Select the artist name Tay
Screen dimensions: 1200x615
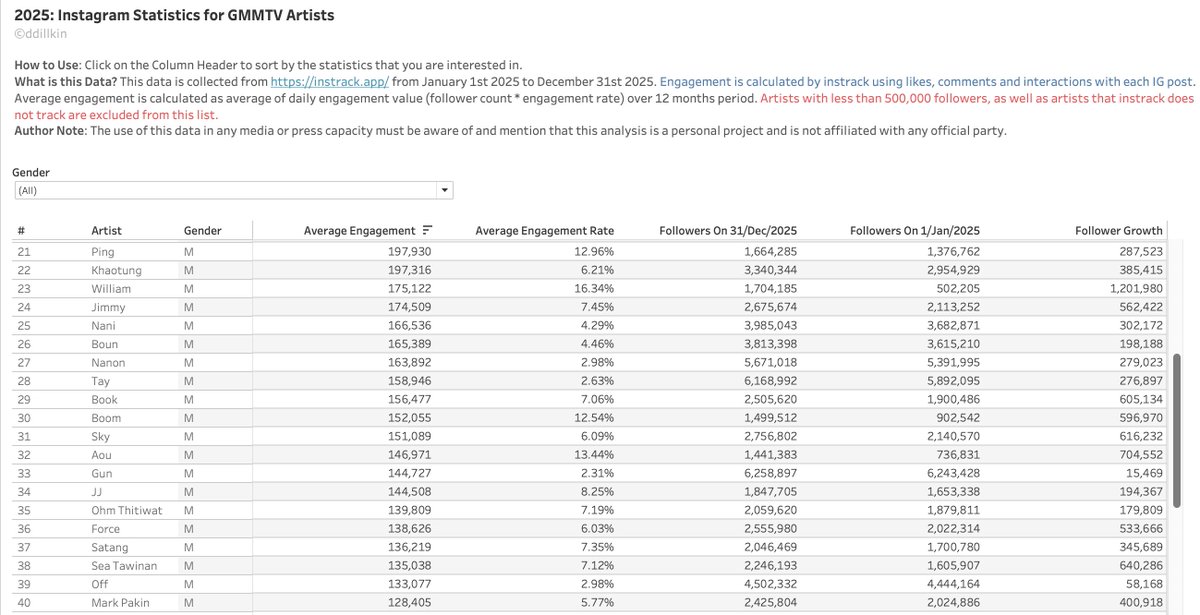100,381
